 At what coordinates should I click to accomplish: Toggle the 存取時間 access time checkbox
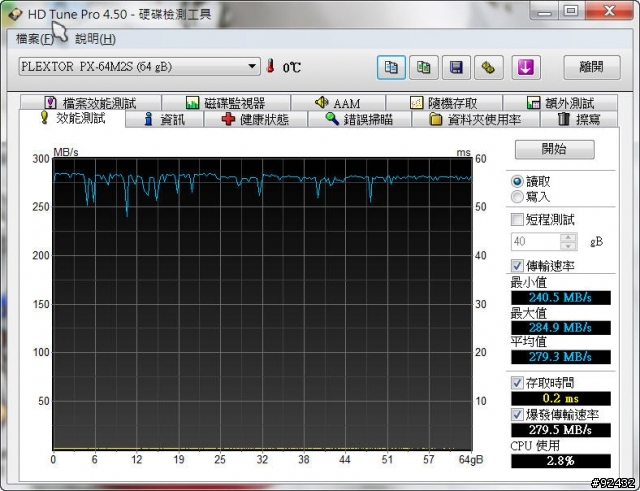(517, 383)
